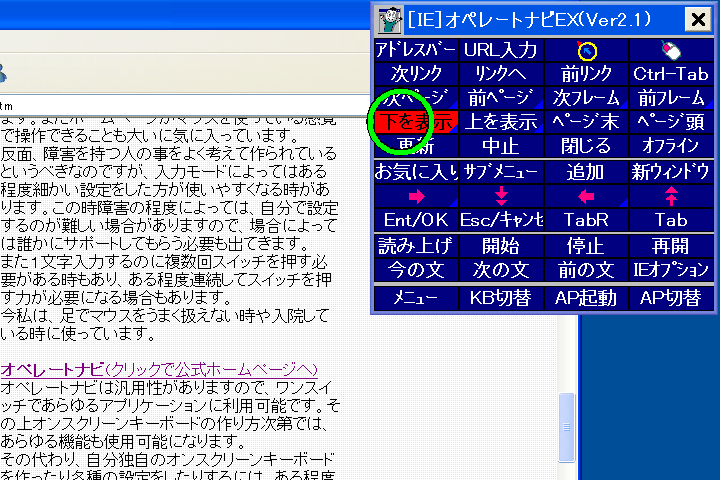720x480 pixels.
Task: Click the オペレートナビ mascot title icon
Action: (390, 20)
